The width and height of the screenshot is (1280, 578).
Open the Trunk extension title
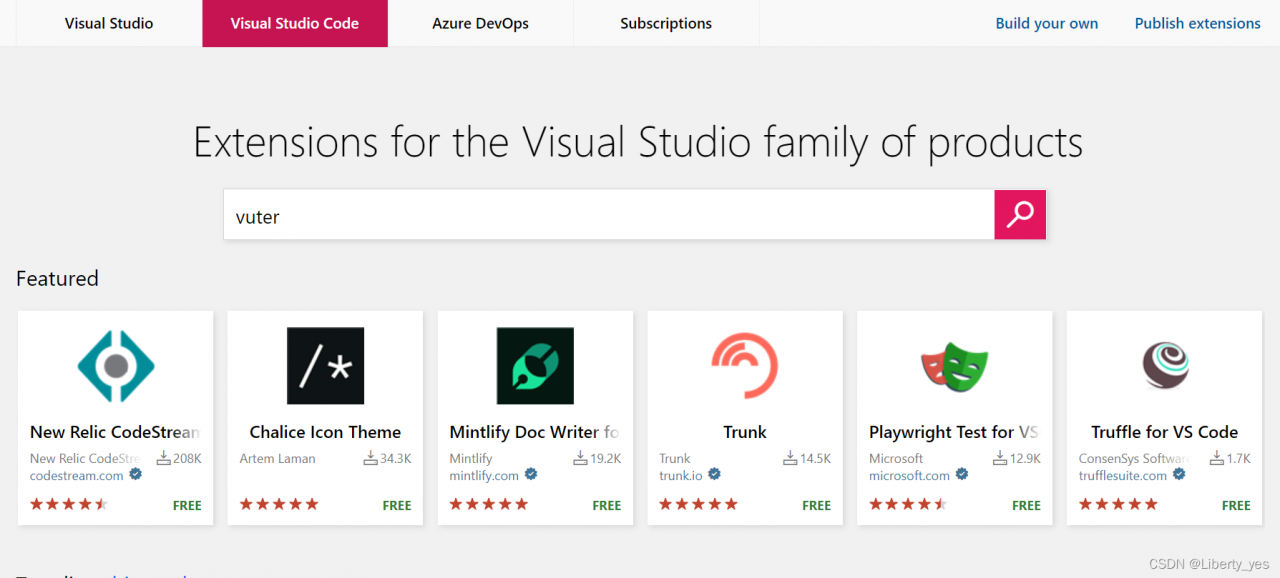[x=745, y=432]
